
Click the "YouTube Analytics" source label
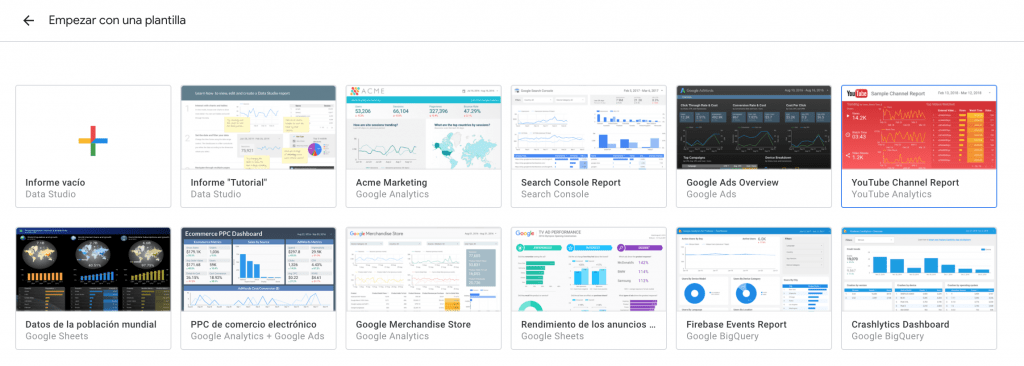tap(891, 194)
